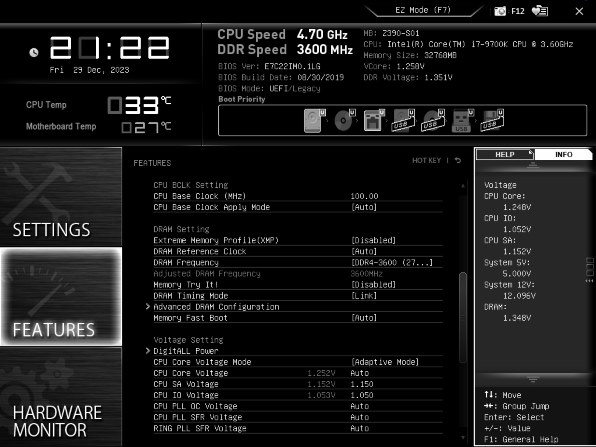Close the BIOS setup with X

click(579, 11)
